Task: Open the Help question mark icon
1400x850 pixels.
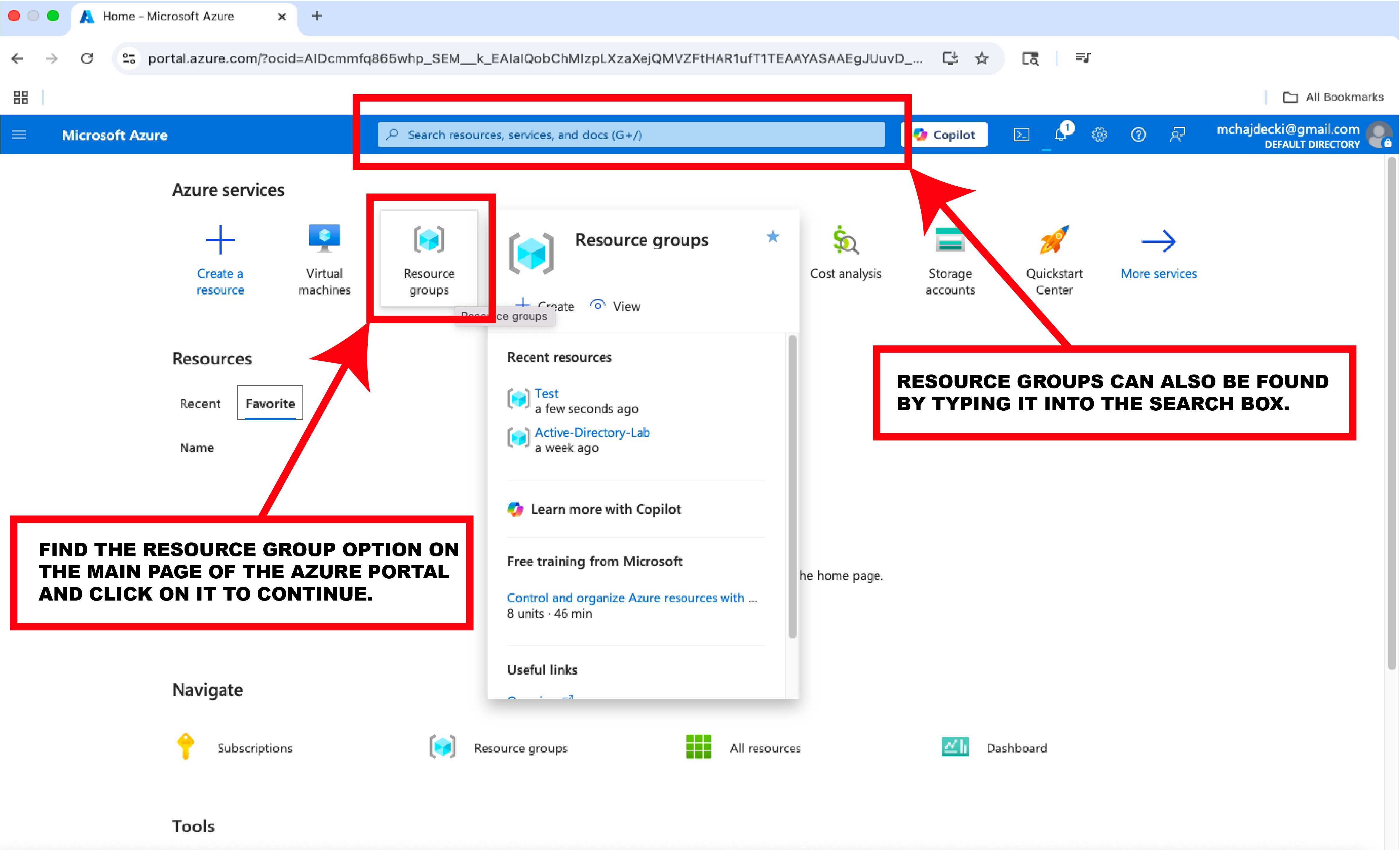Action: click(x=1138, y=135)
